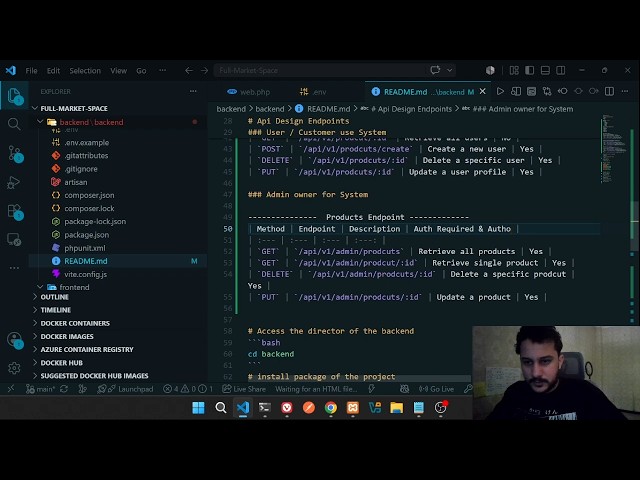Collapse the FULL-MARKET-SPACE root folder
This screenshot has height=480, width=640.
[x=35, y=108]
